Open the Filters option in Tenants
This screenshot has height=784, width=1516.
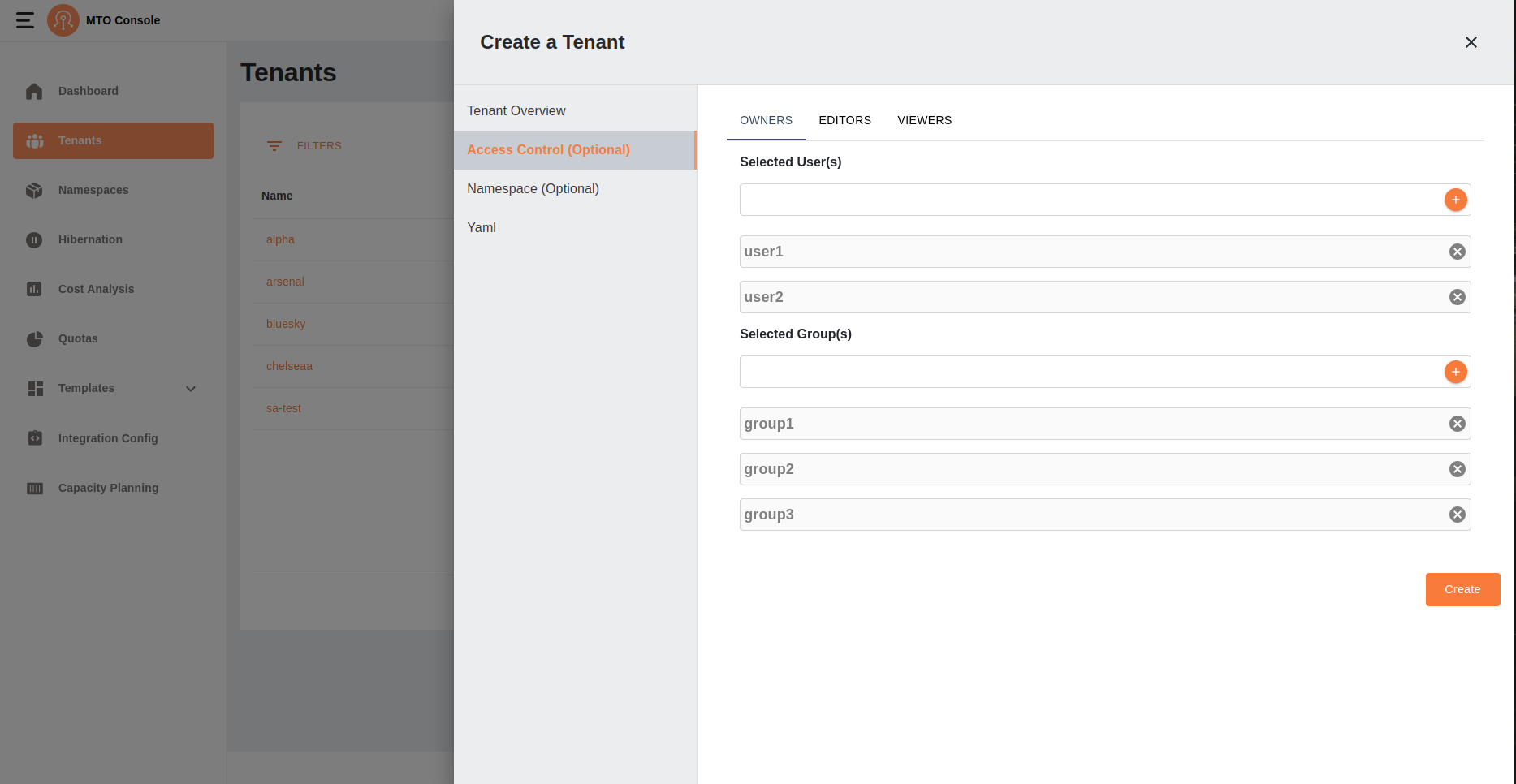304,146
